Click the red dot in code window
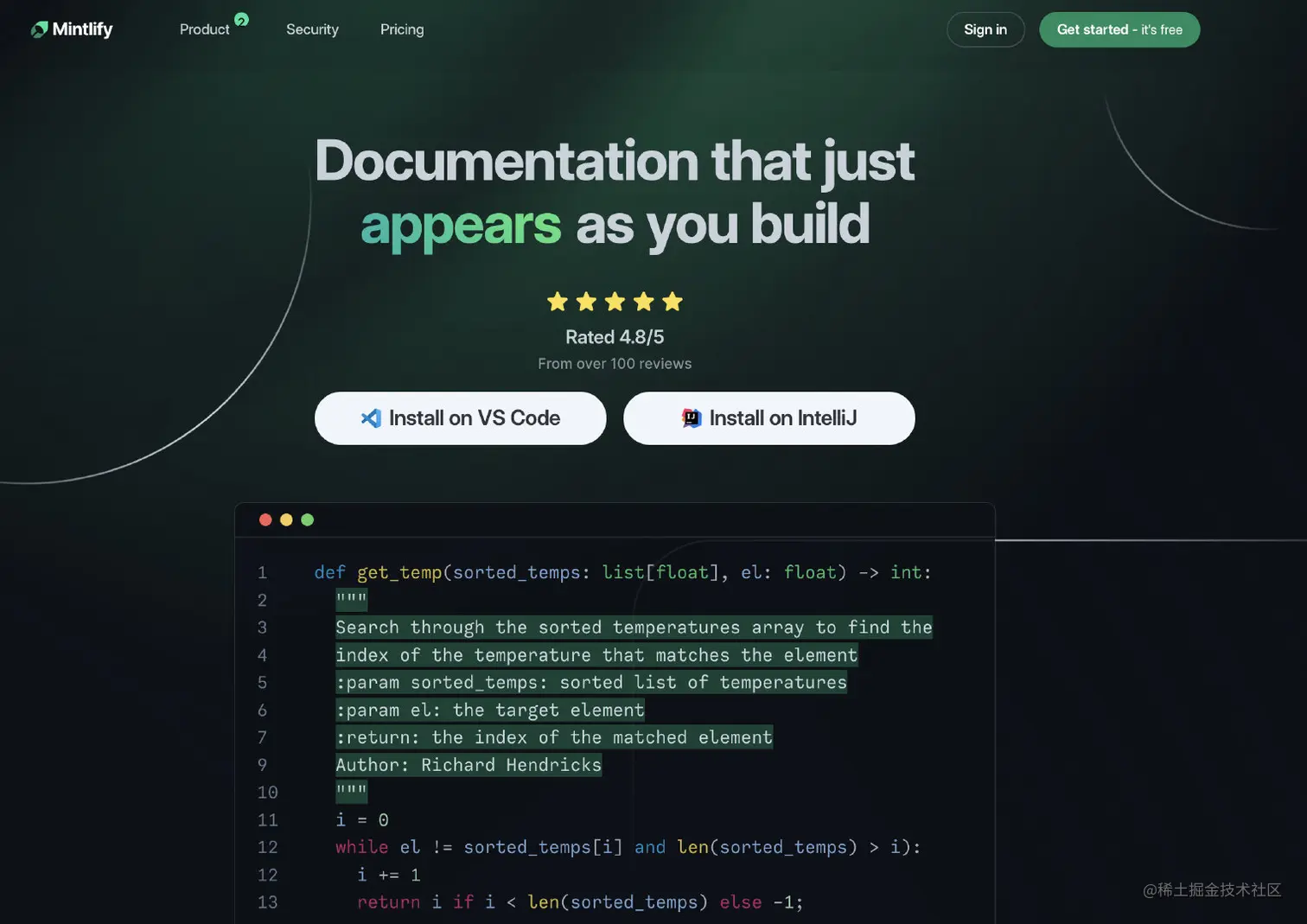This screenshot has width=1307, height=924. pyautogui.click(x=265, y=519)
